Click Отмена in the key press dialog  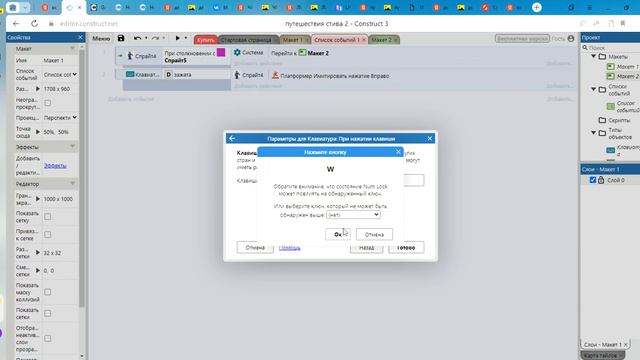374,234
